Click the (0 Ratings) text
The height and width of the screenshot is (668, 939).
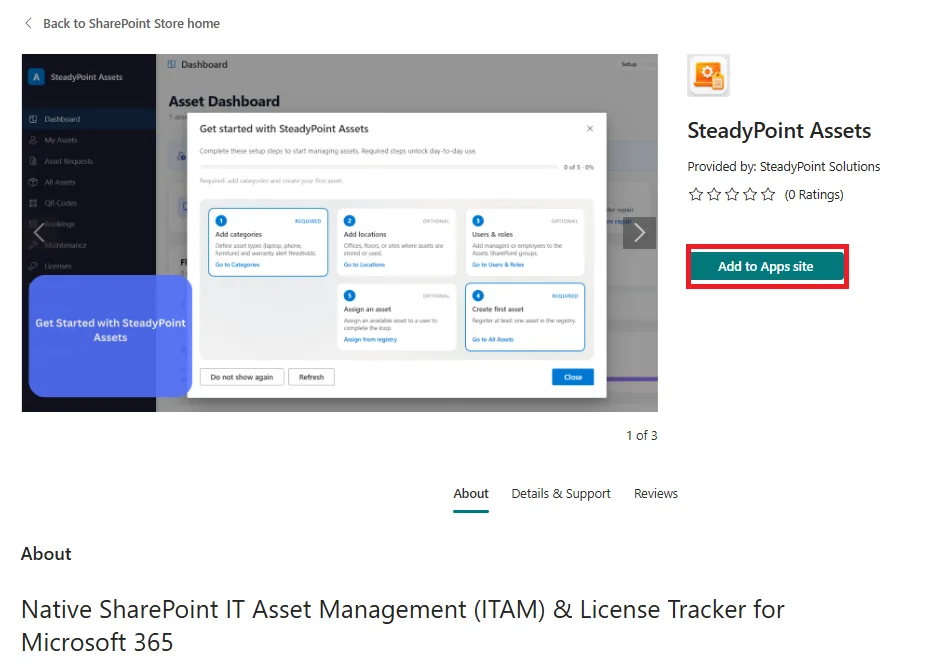click(814, 195)
